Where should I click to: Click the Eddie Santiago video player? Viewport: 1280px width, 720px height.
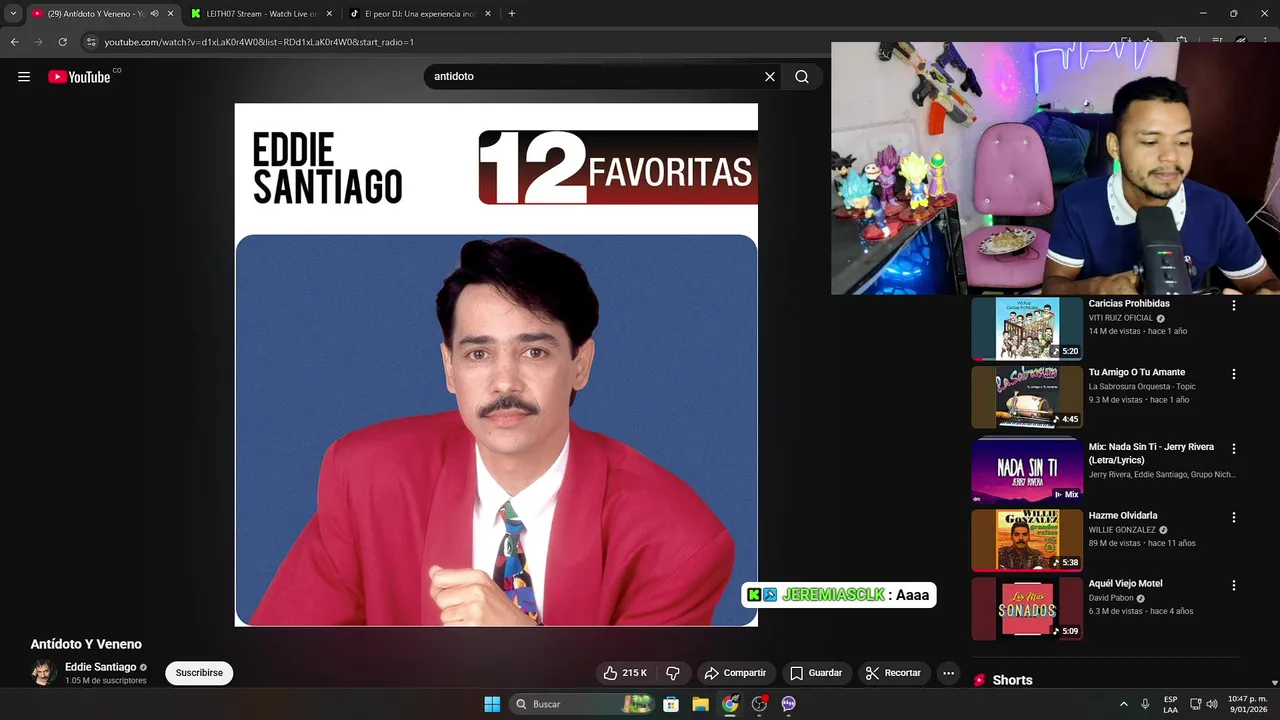pos(496,365)
